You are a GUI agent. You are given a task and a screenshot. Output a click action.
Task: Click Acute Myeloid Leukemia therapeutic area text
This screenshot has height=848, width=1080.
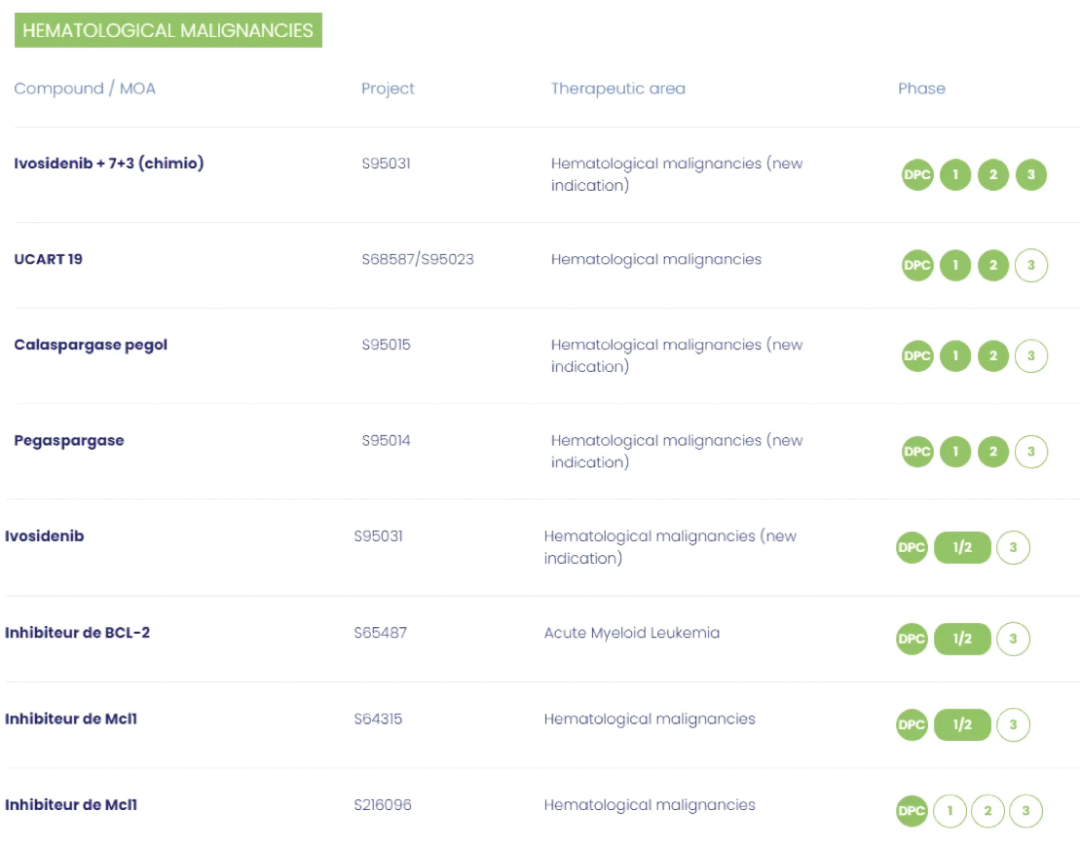click(x=632, y=632)
